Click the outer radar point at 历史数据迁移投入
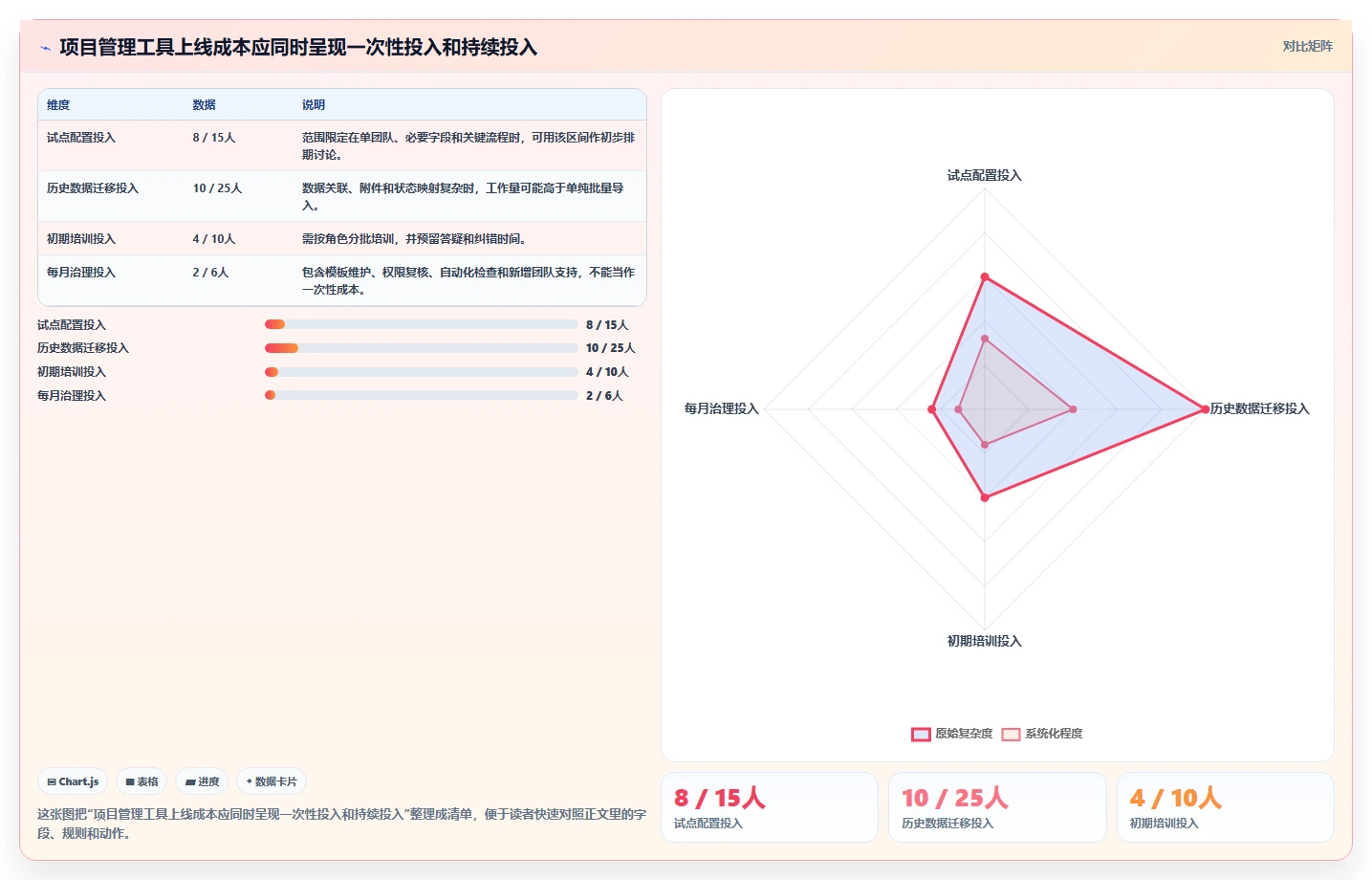The image size is (1372, 880). pyautogui.click(x=1205, y=409)
